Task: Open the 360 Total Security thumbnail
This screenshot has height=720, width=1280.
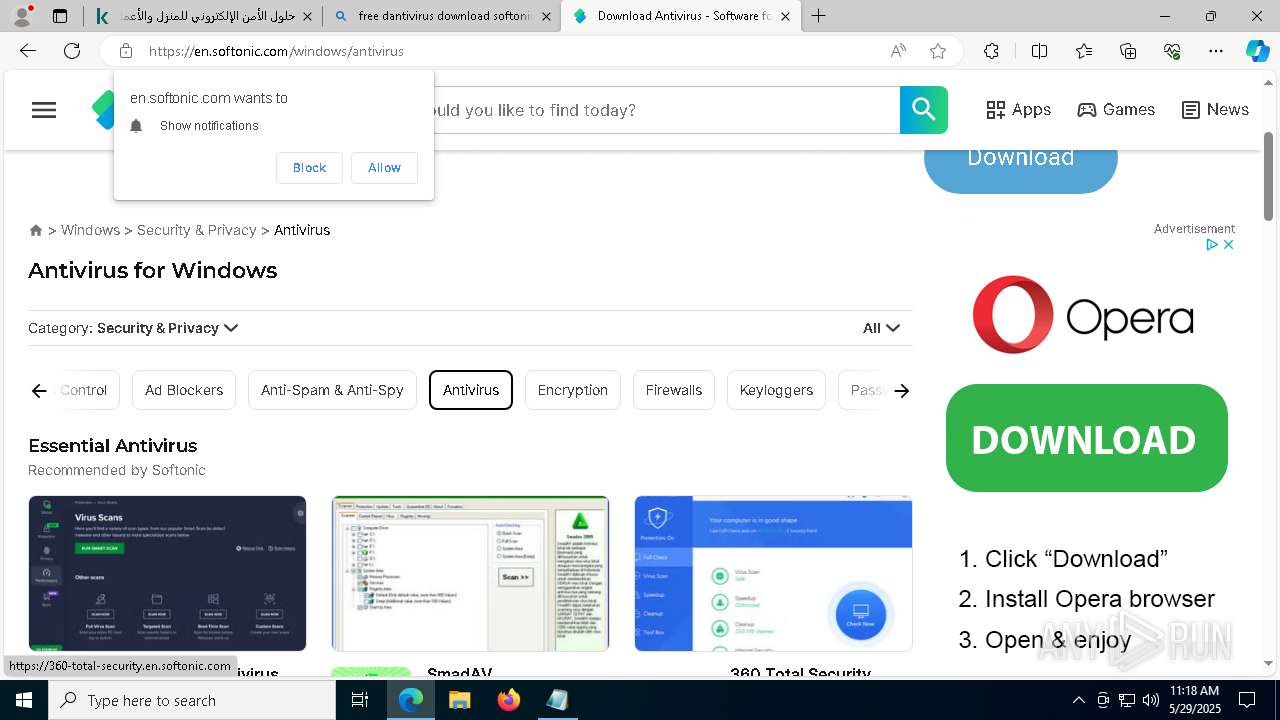Action: pyautogui.click(x=773, y=573)
